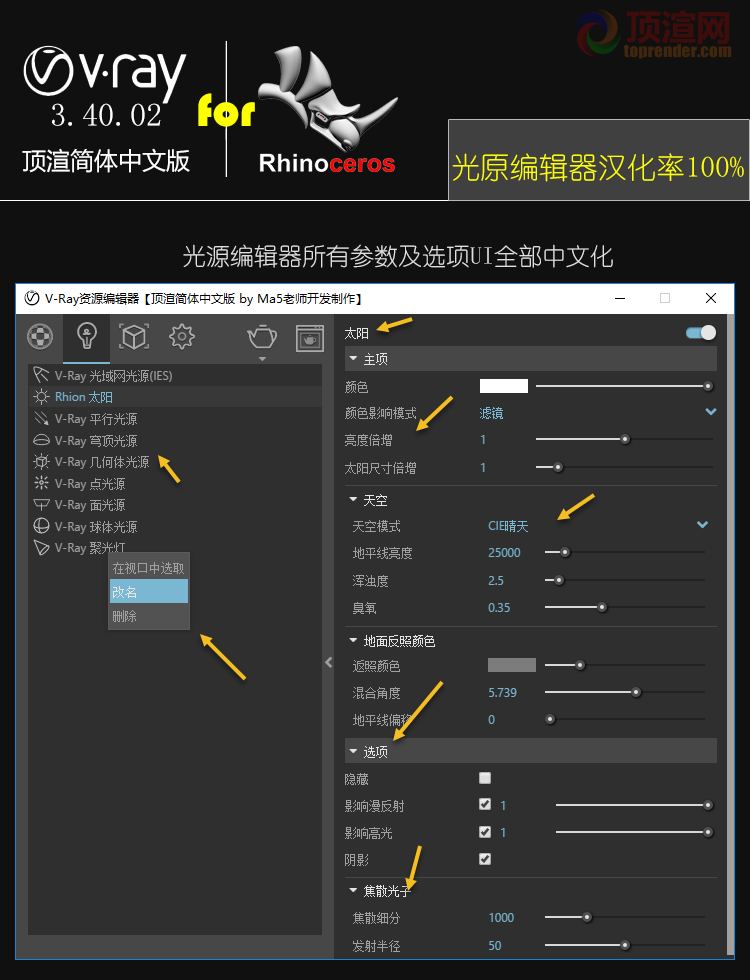Click the 聚光灯 spotlight icon
The image size is (750, 980).
(x=41, y=548)
